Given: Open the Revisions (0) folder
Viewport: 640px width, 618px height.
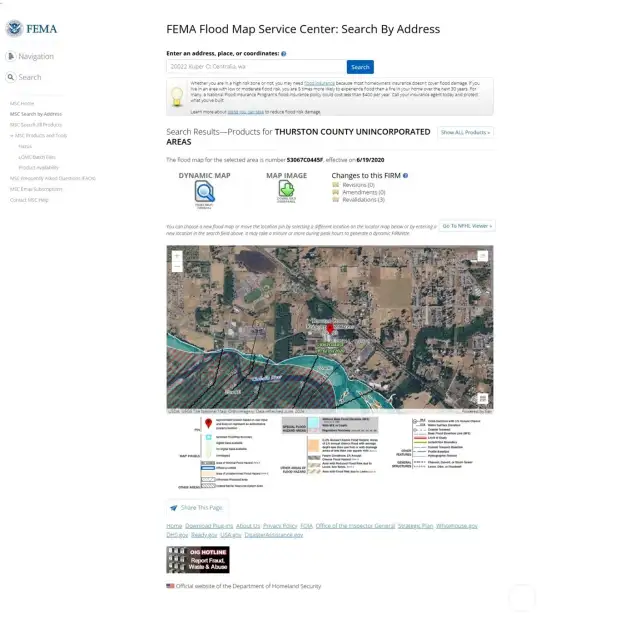Looking at the screenshot, I should [336, 185].
